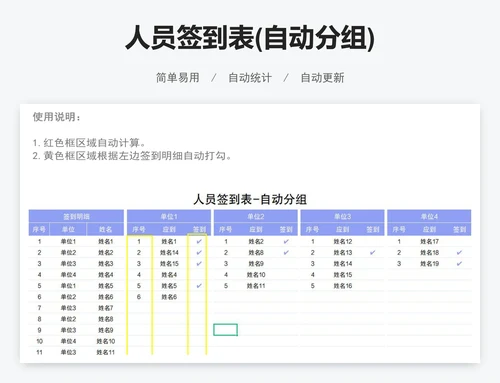Select the 单位1 group header
The width and height of the screenshot is (500, 383).
coord(169,216)
